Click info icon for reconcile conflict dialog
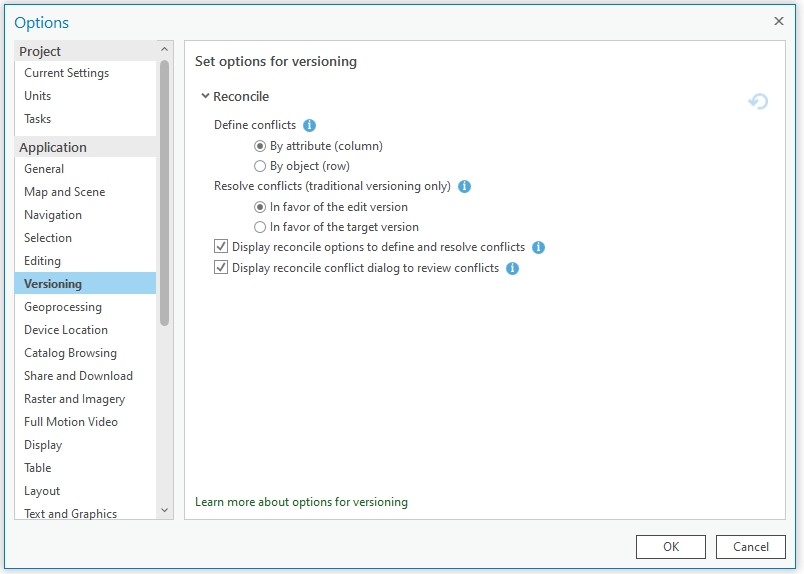The height and width of the screenshot is (574, 804). (512, 268)
